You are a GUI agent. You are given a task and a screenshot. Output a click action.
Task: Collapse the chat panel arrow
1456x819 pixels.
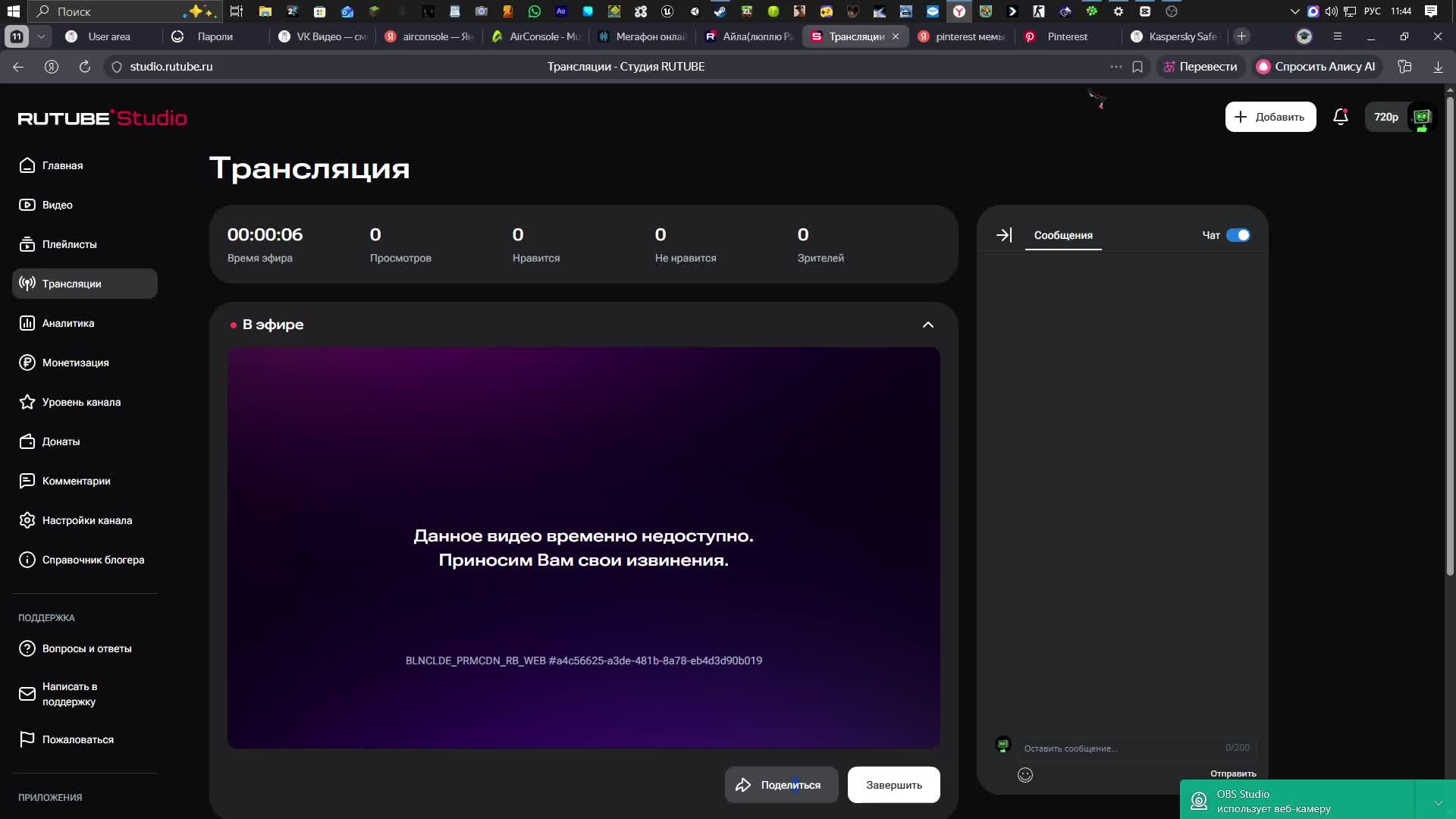1004,235
